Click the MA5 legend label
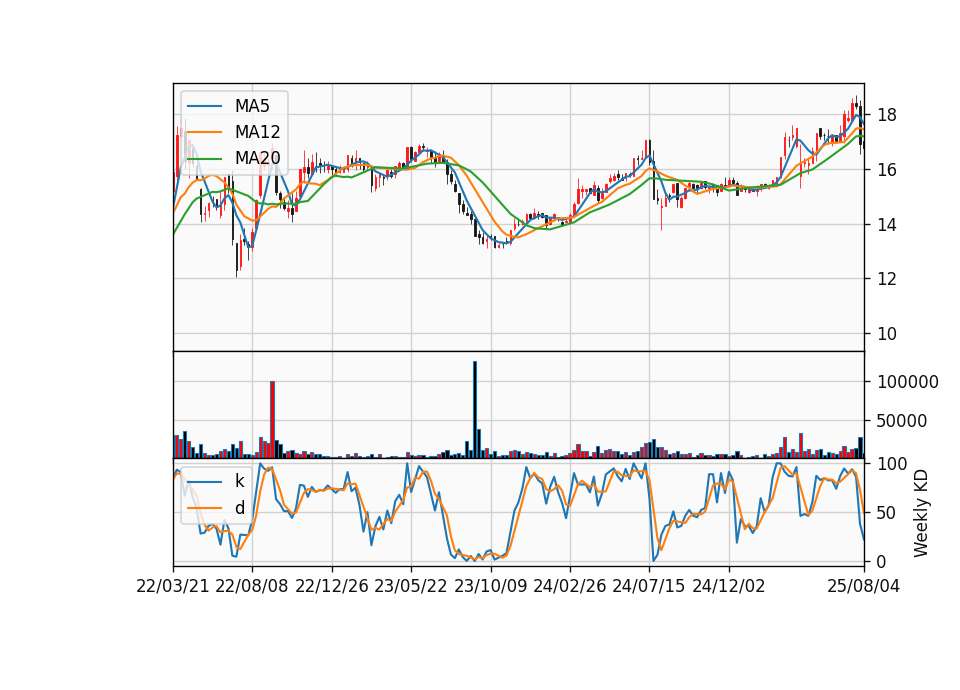The image size is (960, 690). tap(252, 106)
